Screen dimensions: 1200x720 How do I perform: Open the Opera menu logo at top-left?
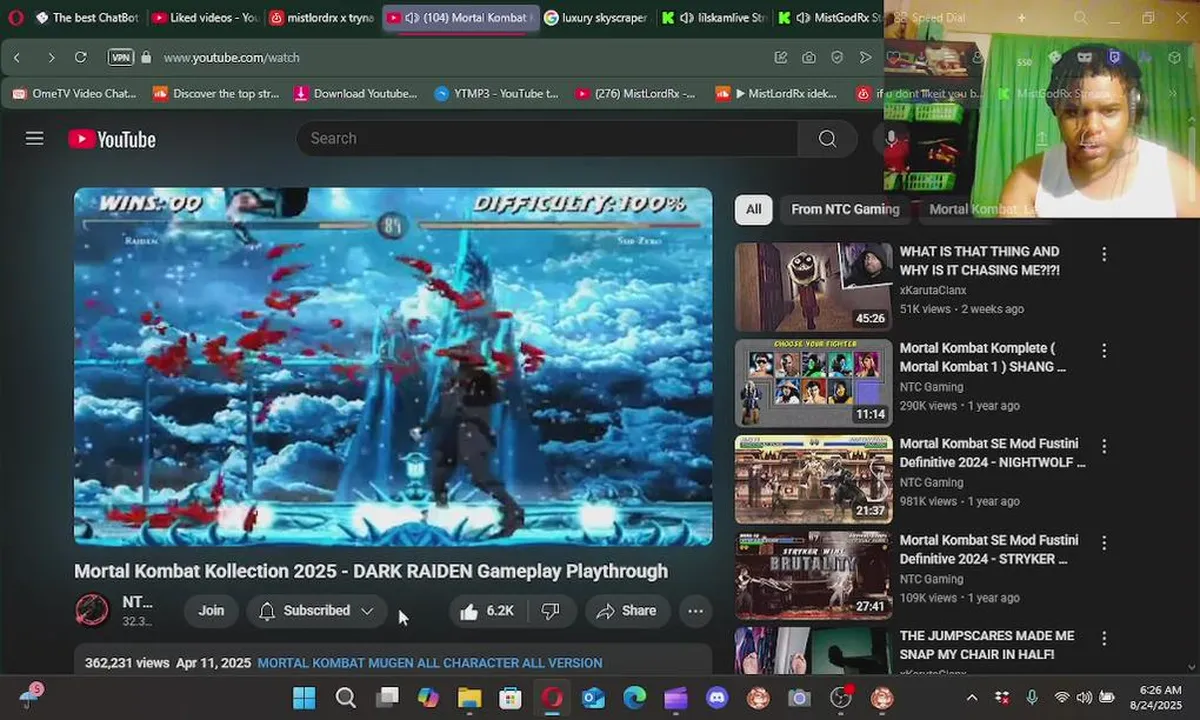pyautogui.click(x=15, y=18)
